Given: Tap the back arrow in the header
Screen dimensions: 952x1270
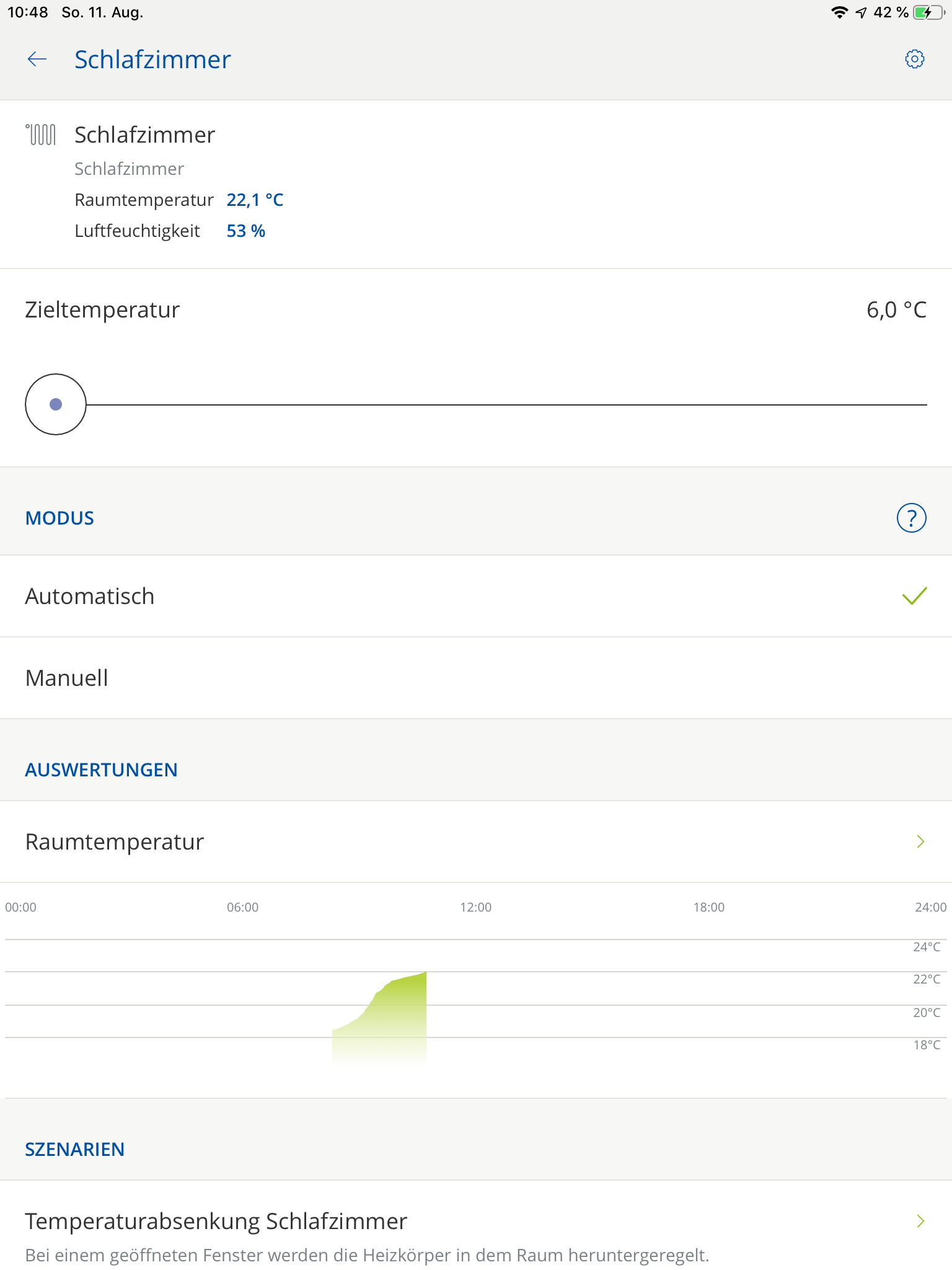Looking at the screenshot, I should (x=37, y=60).
